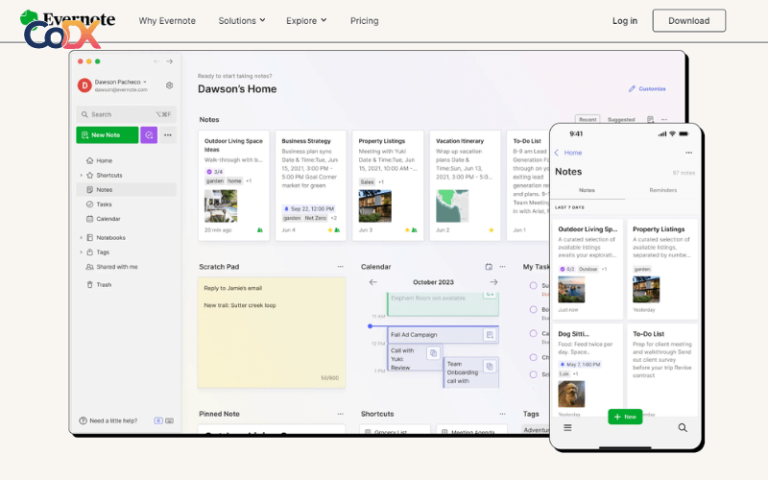
Task: Click the green New Note button
Action: [107, 135]
